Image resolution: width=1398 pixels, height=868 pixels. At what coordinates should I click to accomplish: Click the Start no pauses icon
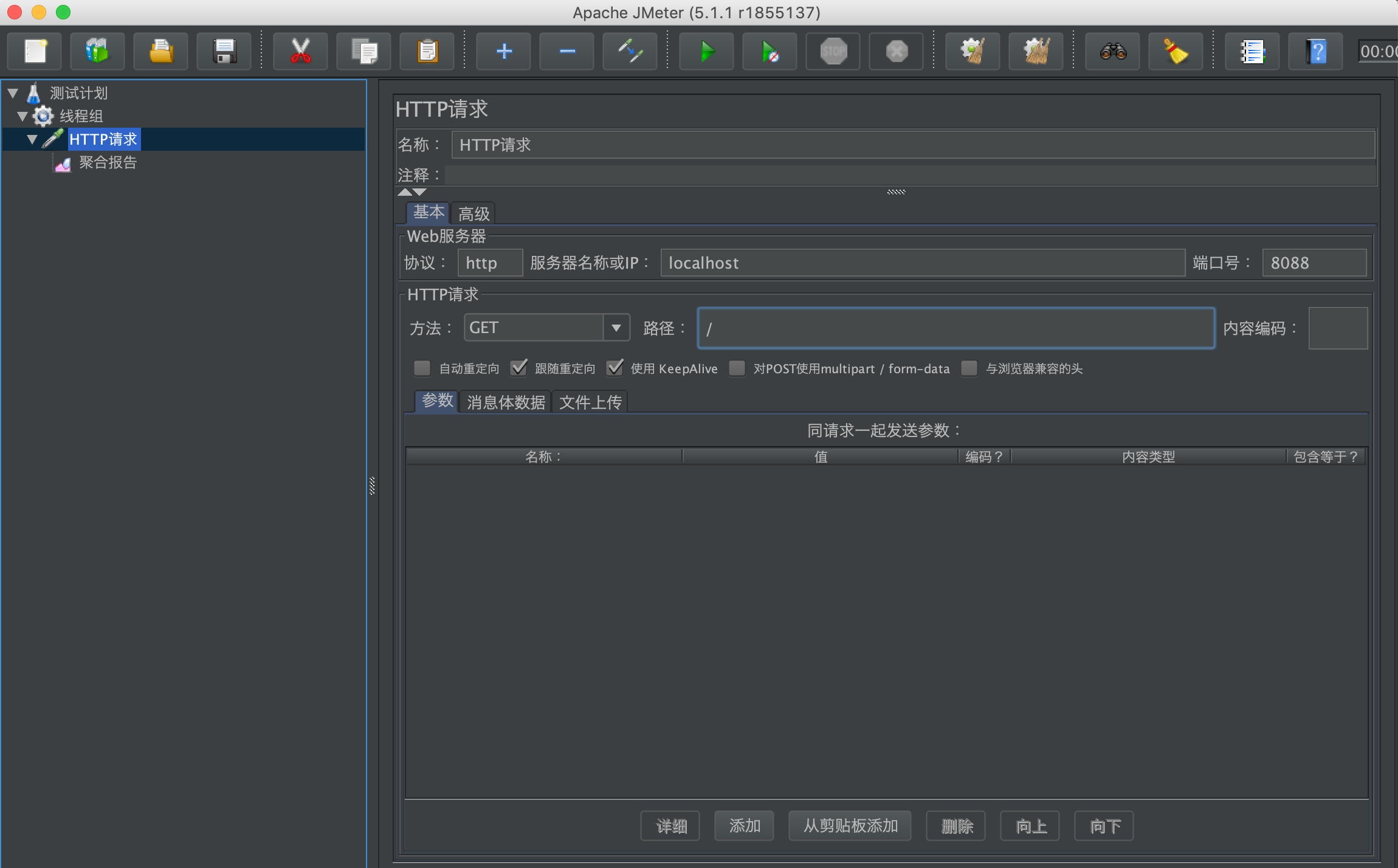770,52
